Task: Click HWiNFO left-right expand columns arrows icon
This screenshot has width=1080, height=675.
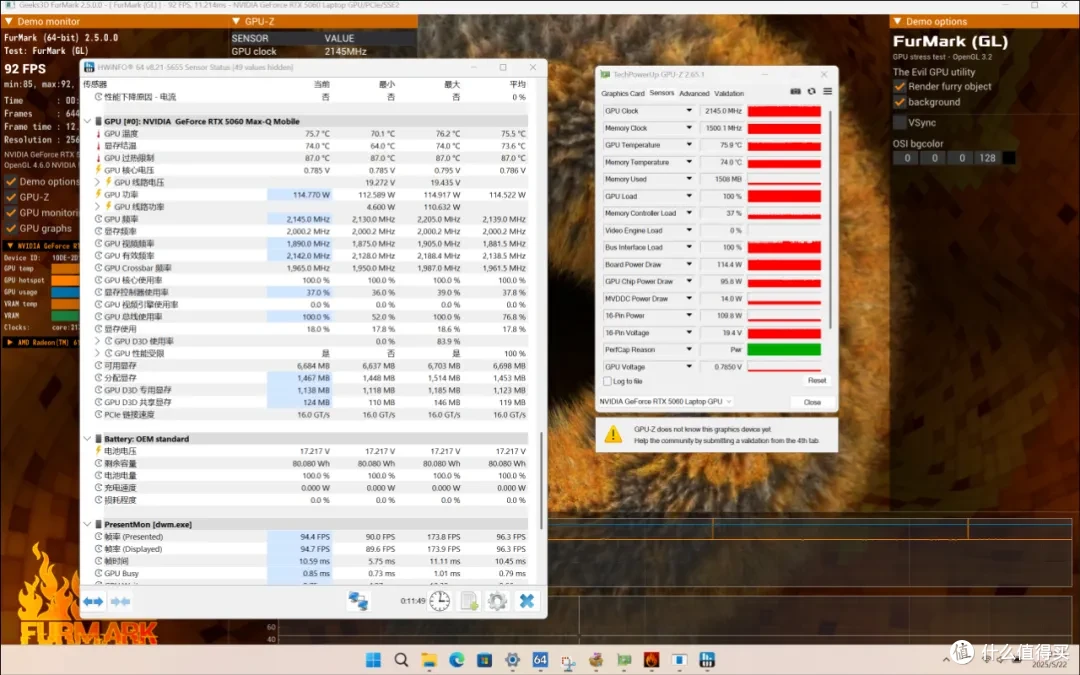Action: click(93, 601)
